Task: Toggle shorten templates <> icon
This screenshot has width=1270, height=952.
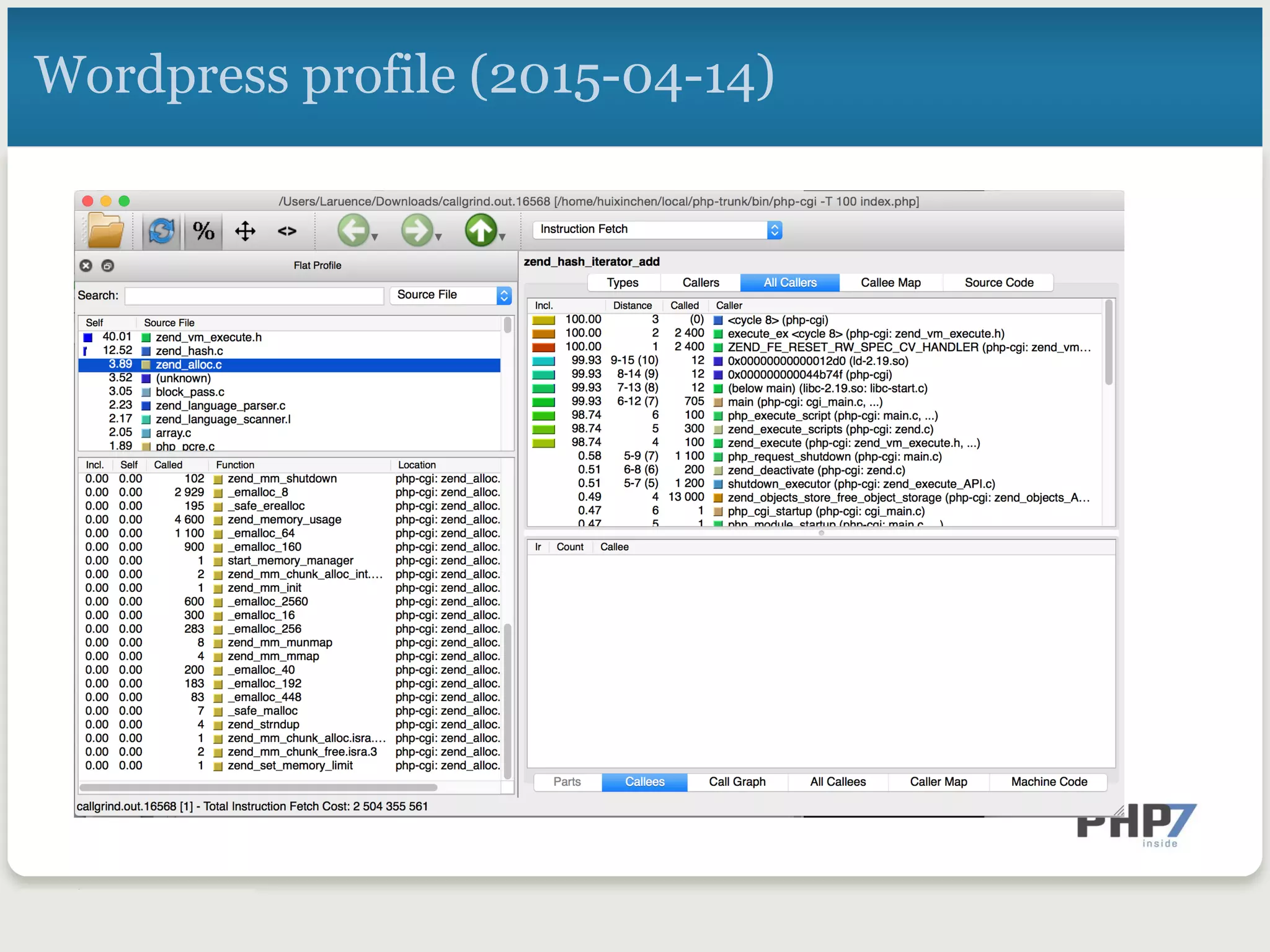Action: pyautogui.click(x=286, y=231)
